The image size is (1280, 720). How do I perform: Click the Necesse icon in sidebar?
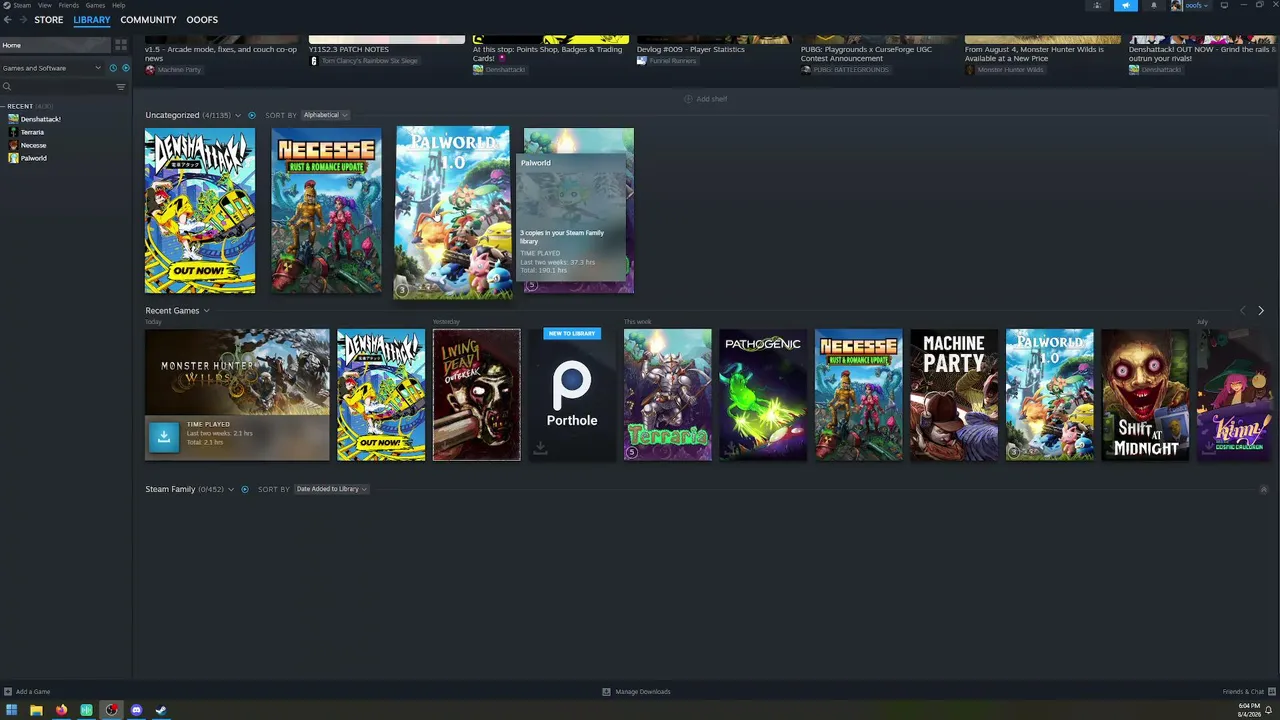click(13, 145)
